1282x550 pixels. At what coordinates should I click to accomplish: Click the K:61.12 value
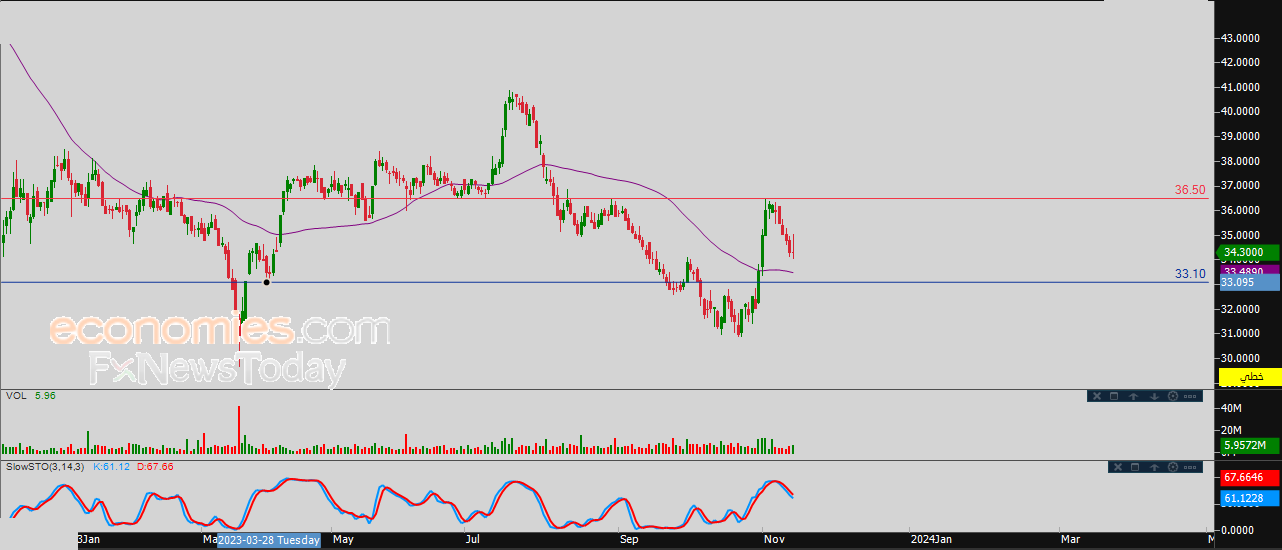pyautogui.click(x=113, y=466)
